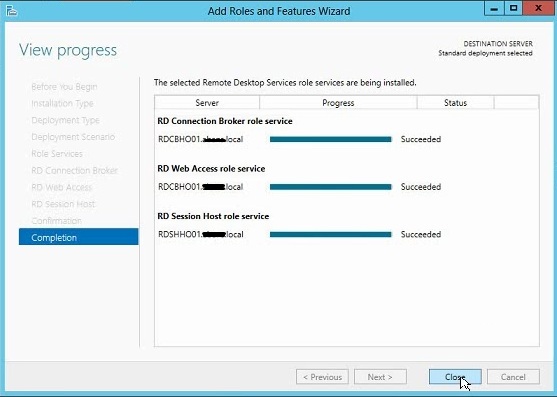This screenshot has height=397, width=557.
Task: Click the role services being installed message
Action: pyautogui.click(x=285, y=83)
